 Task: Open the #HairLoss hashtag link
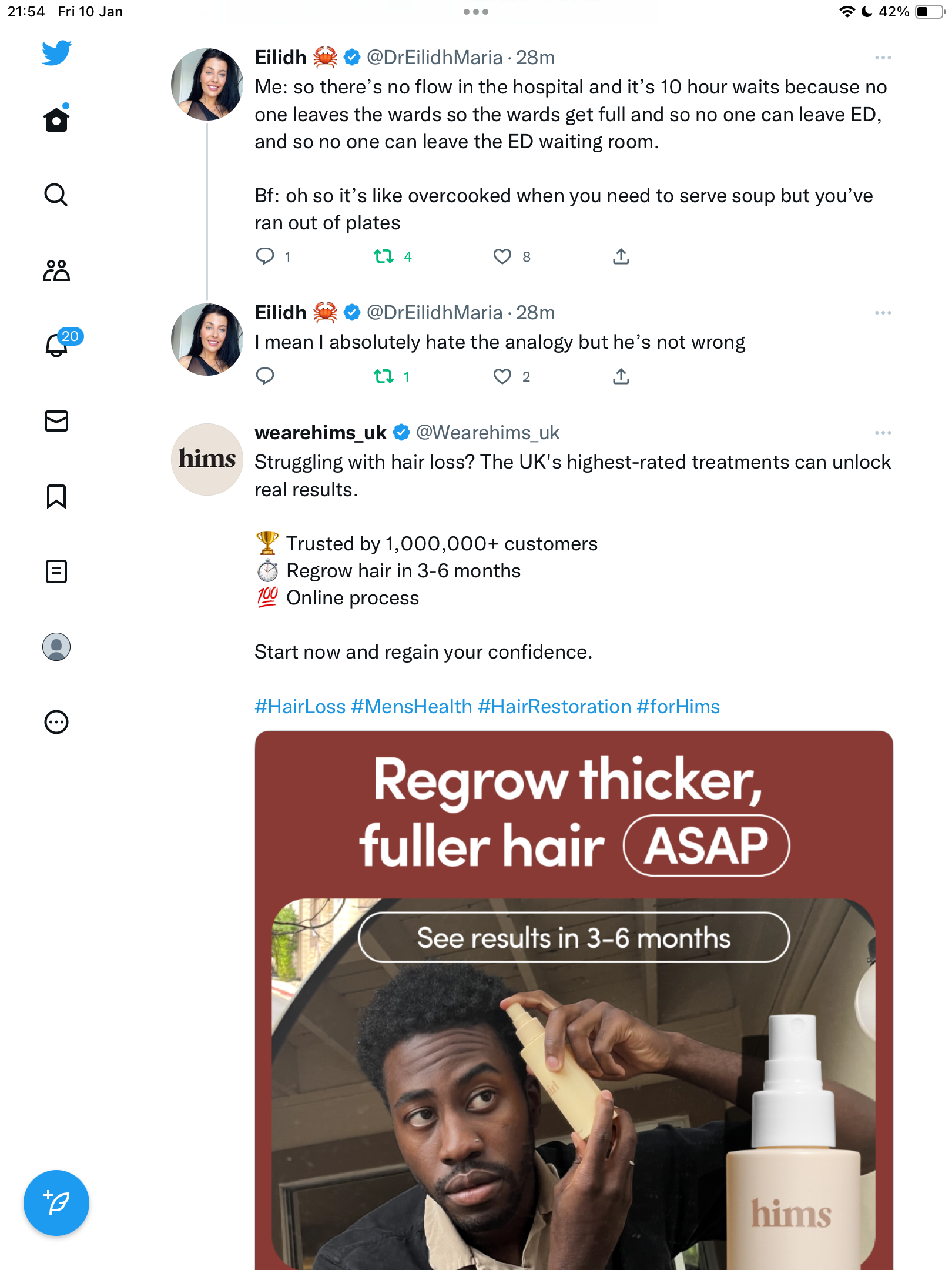300,706
